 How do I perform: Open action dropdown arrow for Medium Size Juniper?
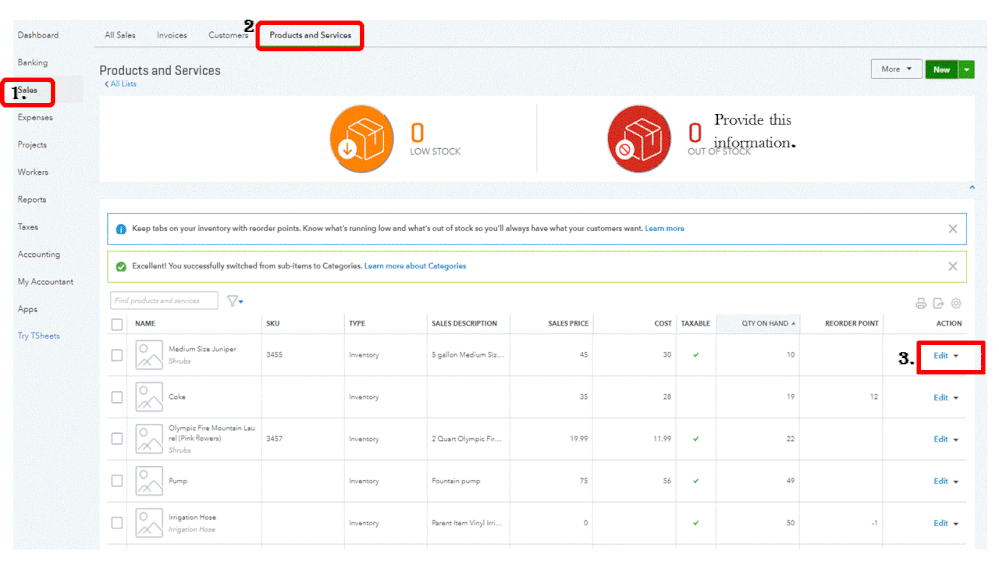click(956, 356)
